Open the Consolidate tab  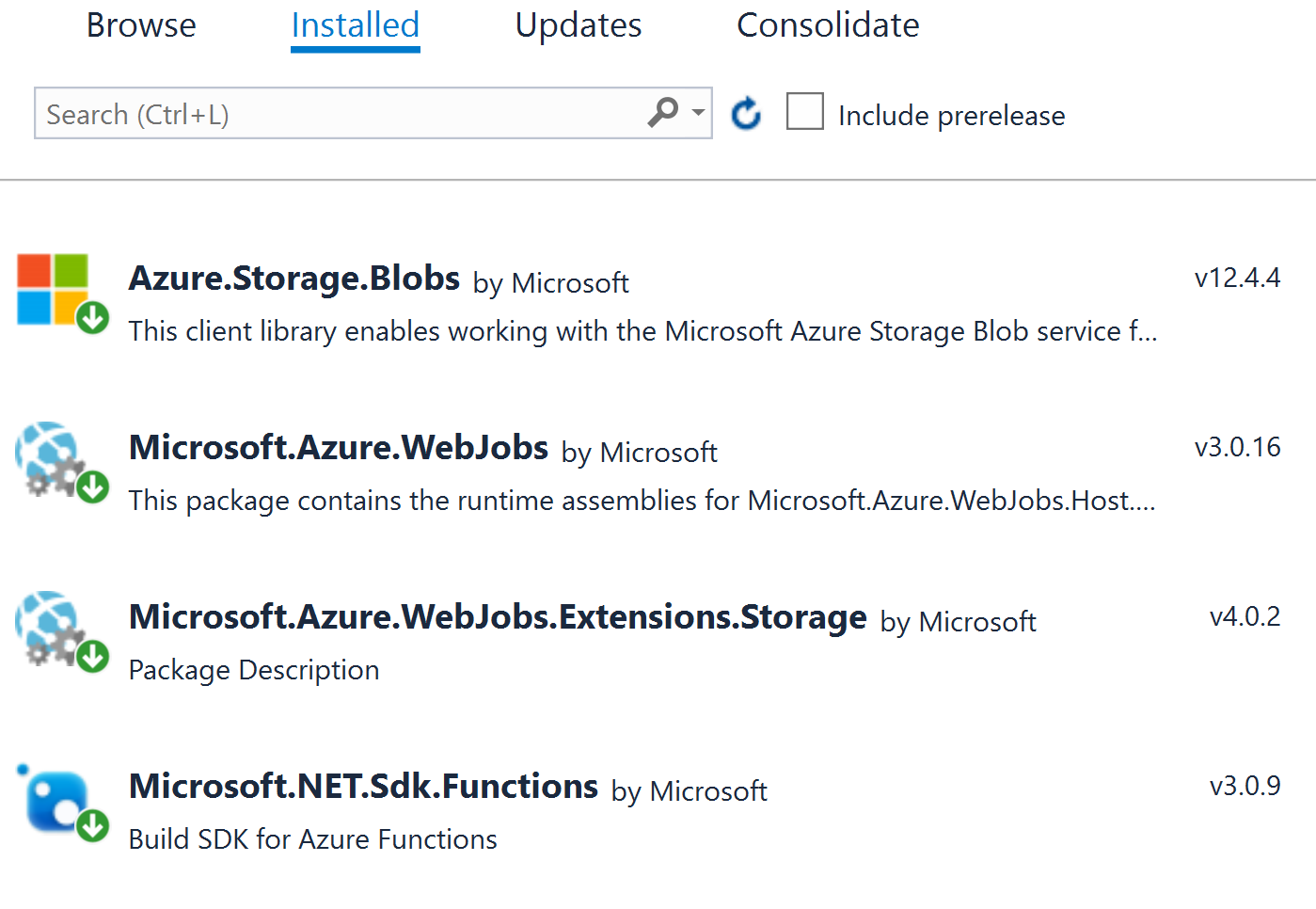click(x=828, y=25)
